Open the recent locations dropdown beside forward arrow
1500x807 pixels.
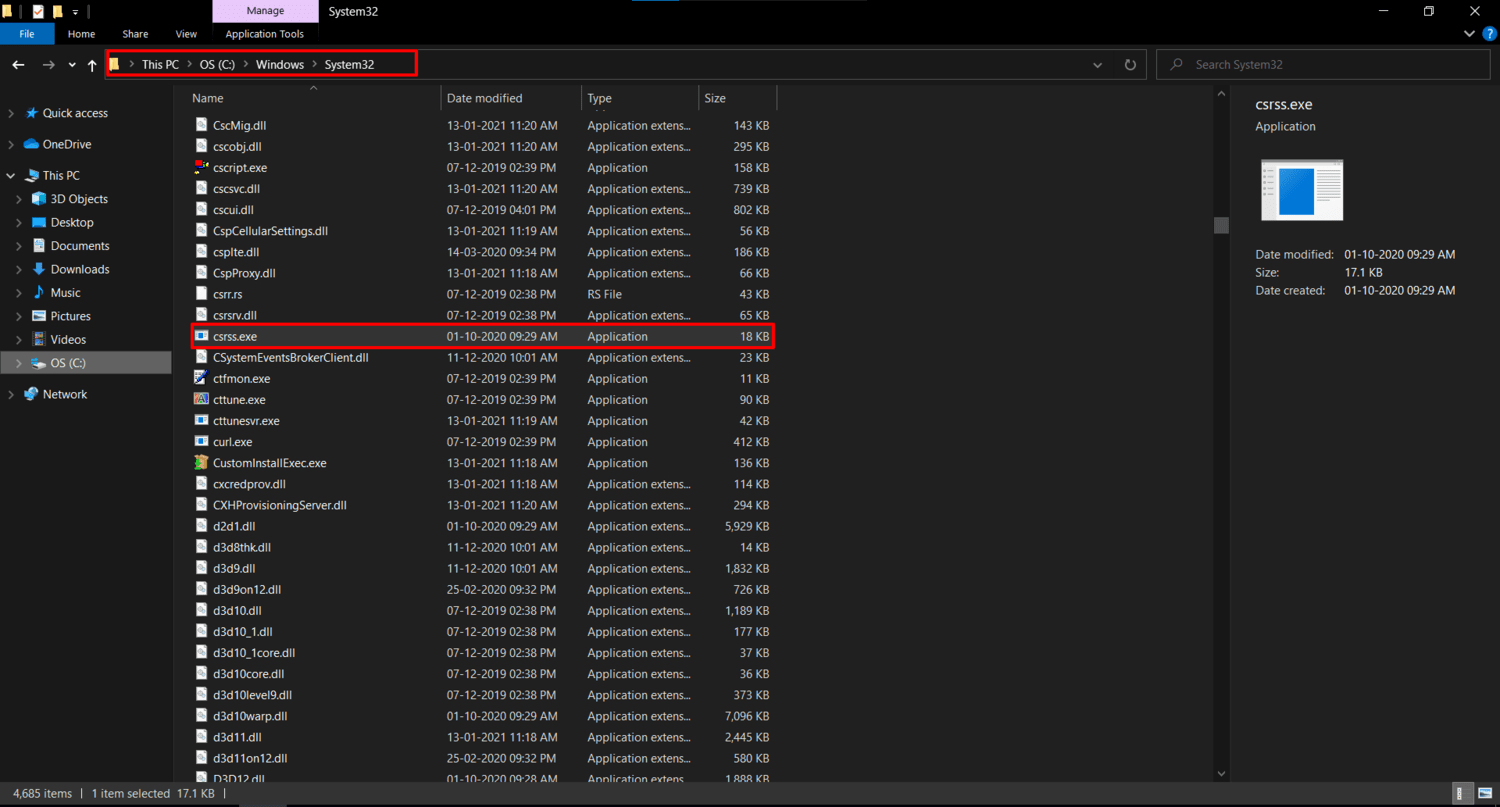pyautogui.click(x=71, y=64)
